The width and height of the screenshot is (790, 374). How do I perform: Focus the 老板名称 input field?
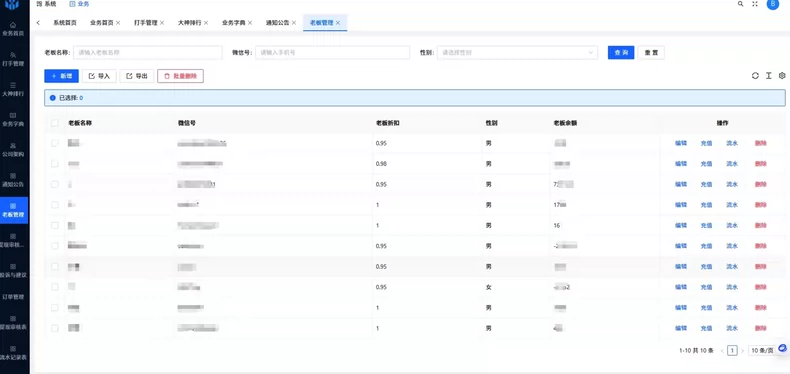point(148,52)
